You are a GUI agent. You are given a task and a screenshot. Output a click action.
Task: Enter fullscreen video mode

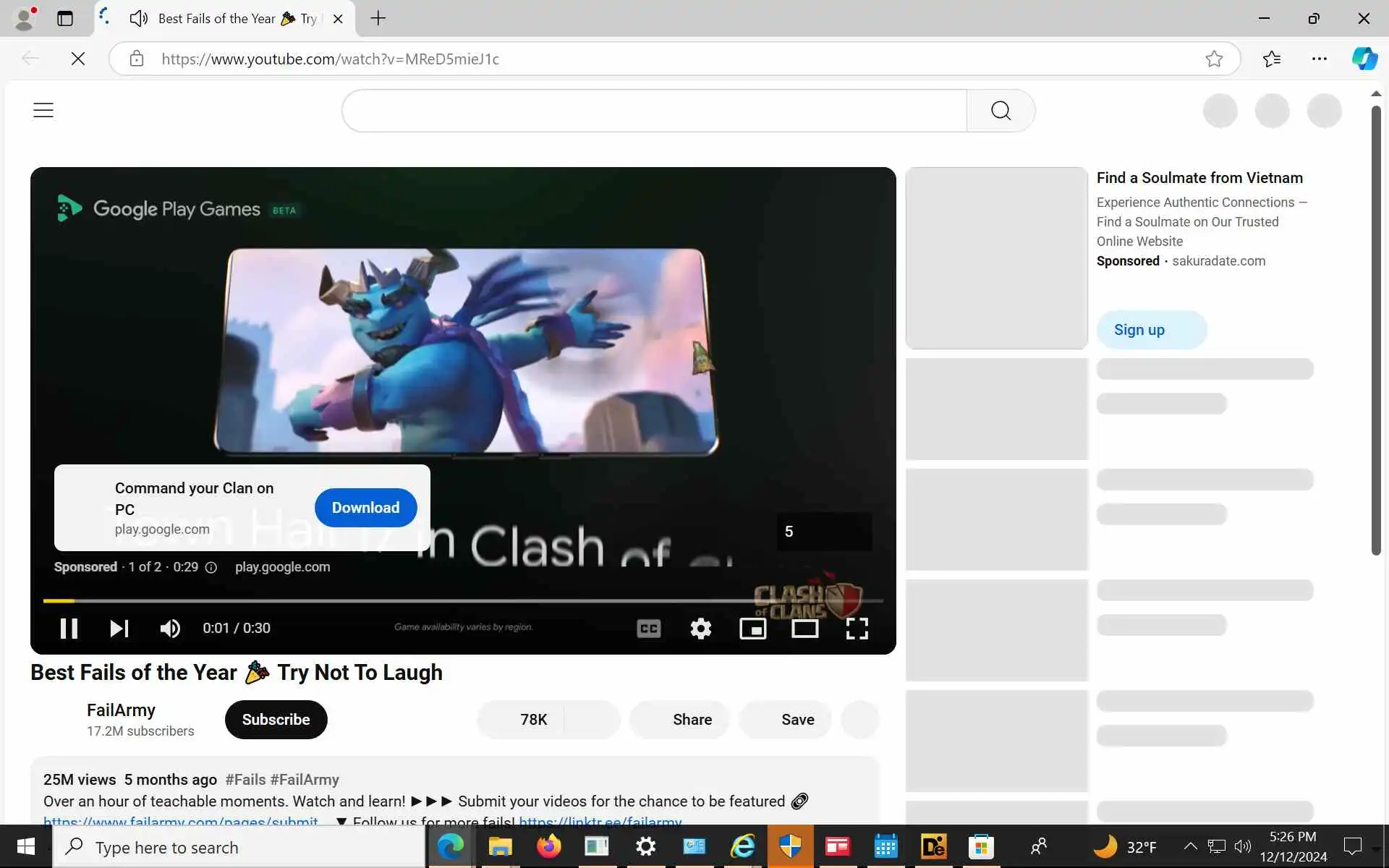(x=857, y=628)
